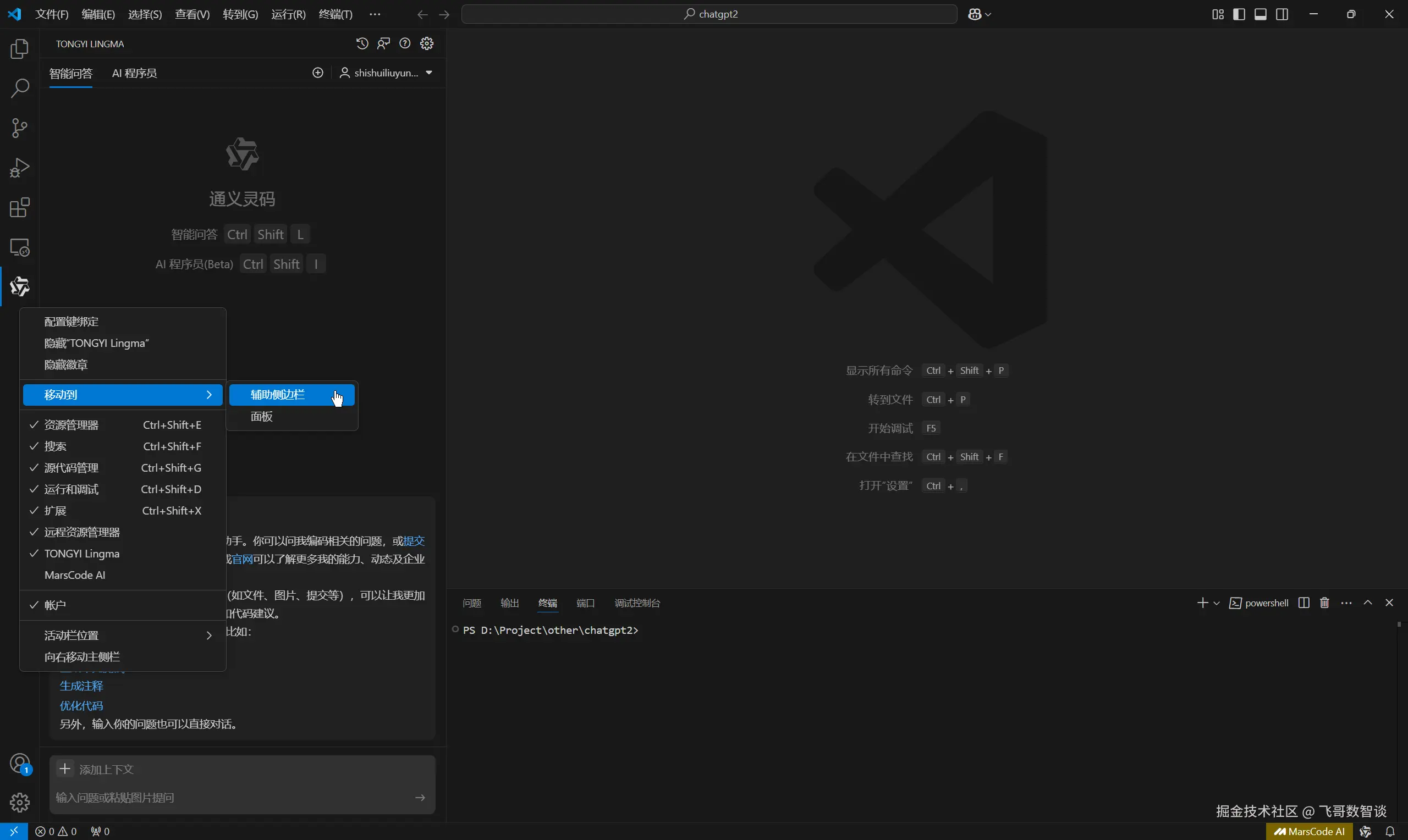Switch to the AI 程序员 tab
Image resolution: width=1408 pixels, height=840 pixels.
[x=134, y=73]
